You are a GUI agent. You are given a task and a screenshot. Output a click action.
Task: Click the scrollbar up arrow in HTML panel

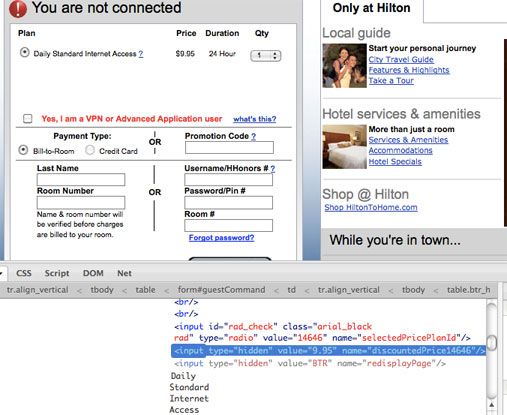492,405
